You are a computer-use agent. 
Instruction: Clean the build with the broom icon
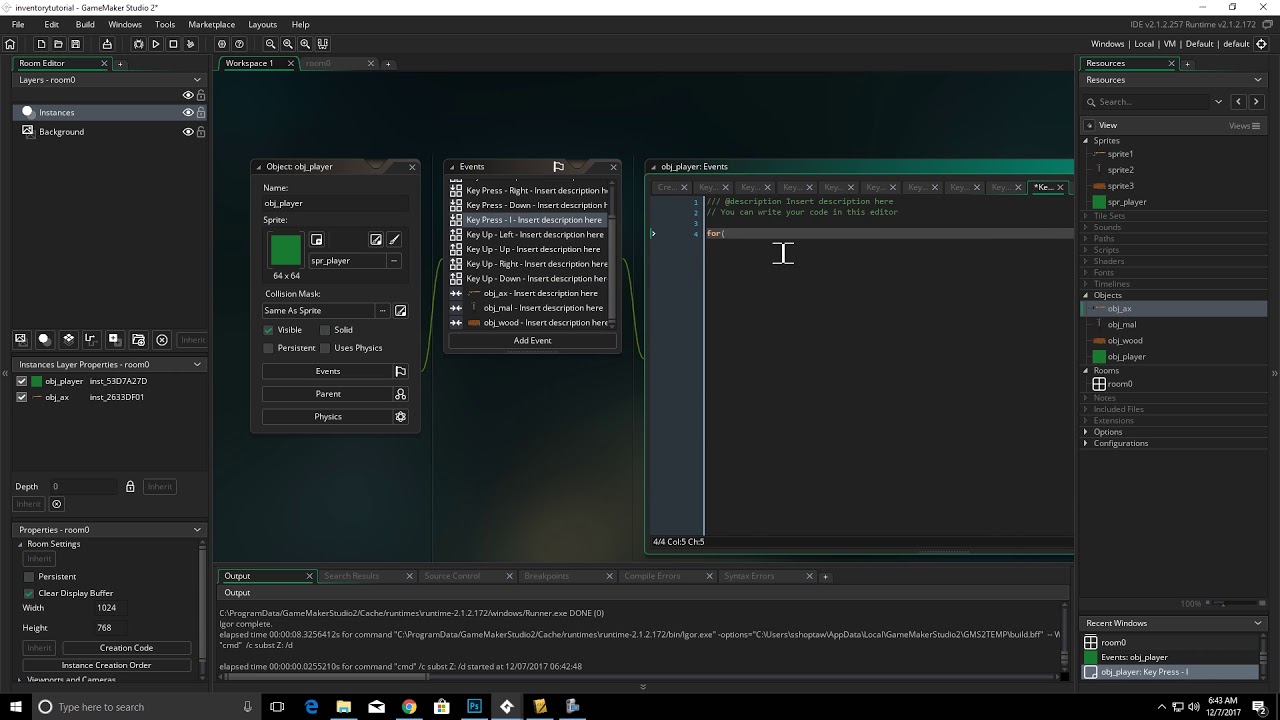(190, 44)
